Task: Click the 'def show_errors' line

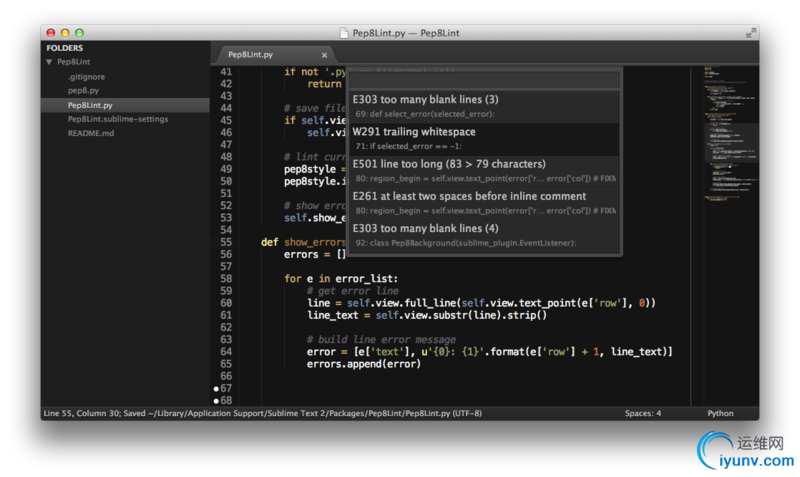Action: click(304, 242)
